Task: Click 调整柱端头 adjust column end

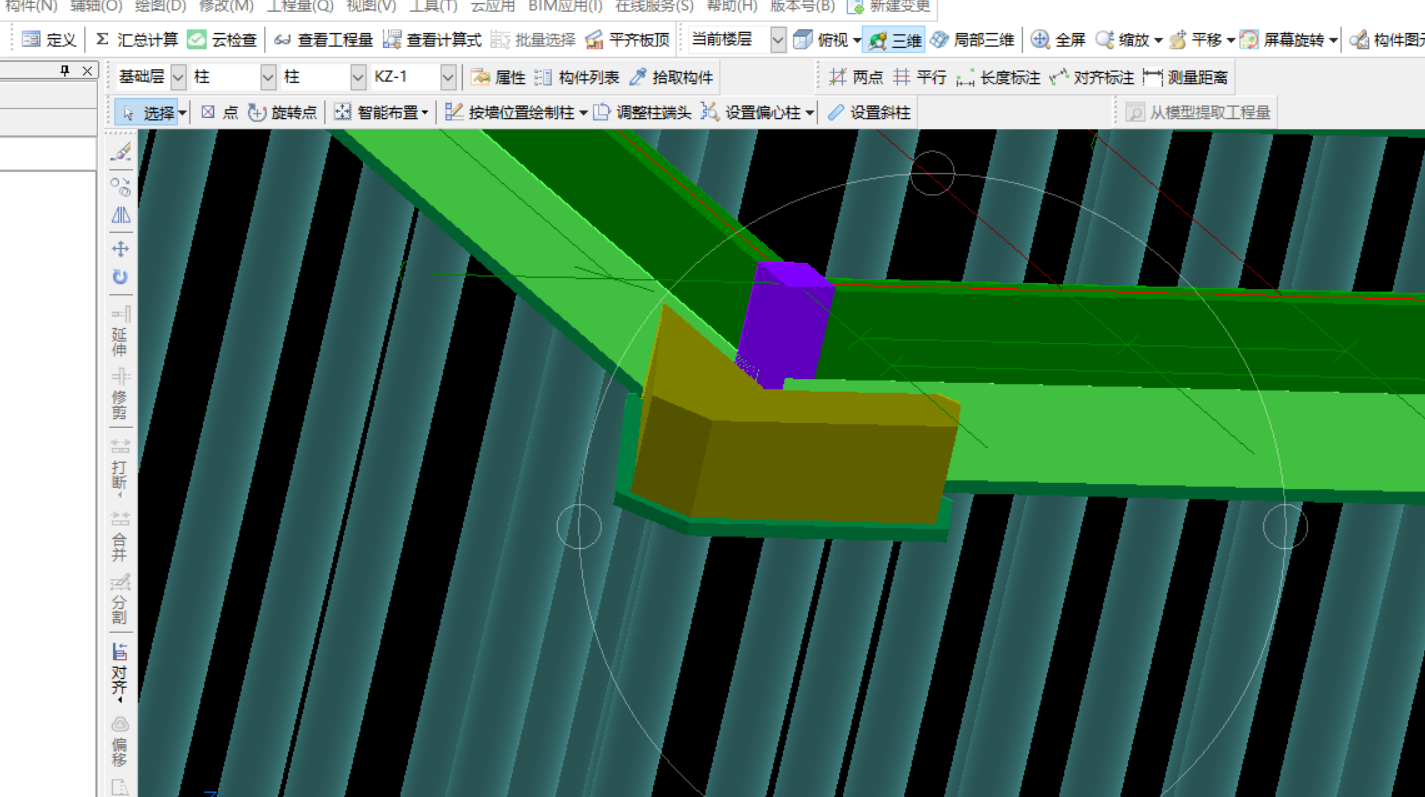Action: pyautogui.click(x=642, y=113)
